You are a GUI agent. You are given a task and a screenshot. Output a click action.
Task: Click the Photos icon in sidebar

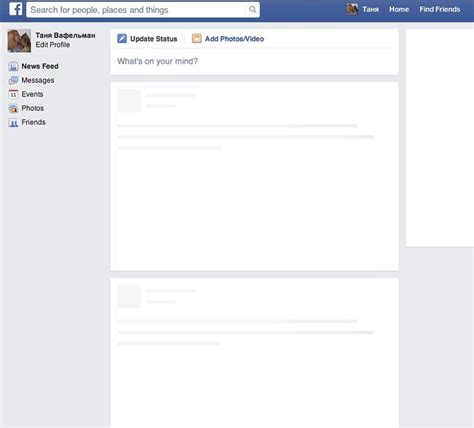13,108
